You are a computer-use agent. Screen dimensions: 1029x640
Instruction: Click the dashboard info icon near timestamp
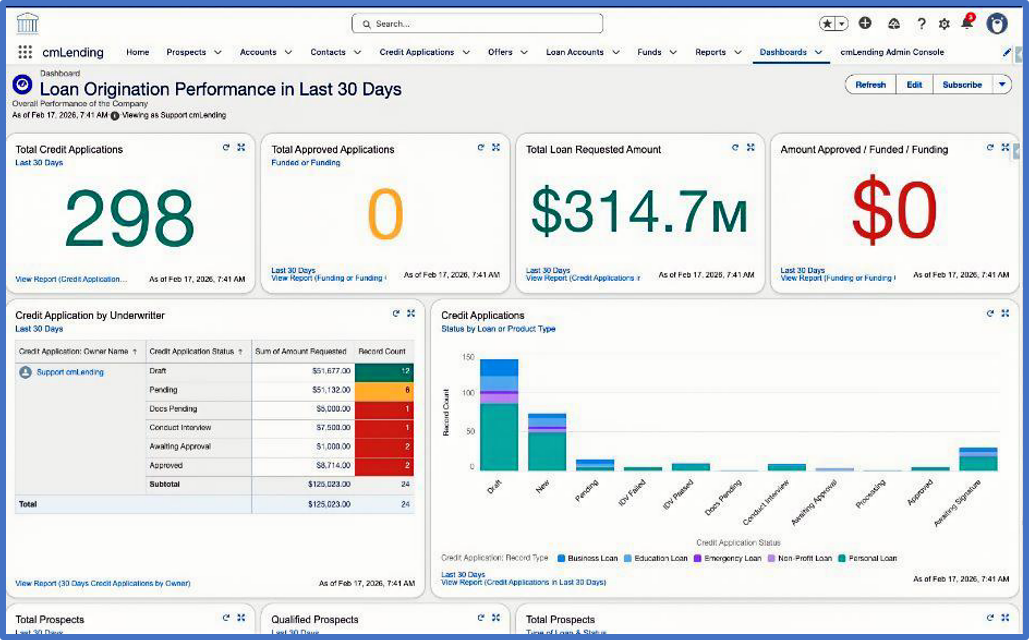[115, 116]
